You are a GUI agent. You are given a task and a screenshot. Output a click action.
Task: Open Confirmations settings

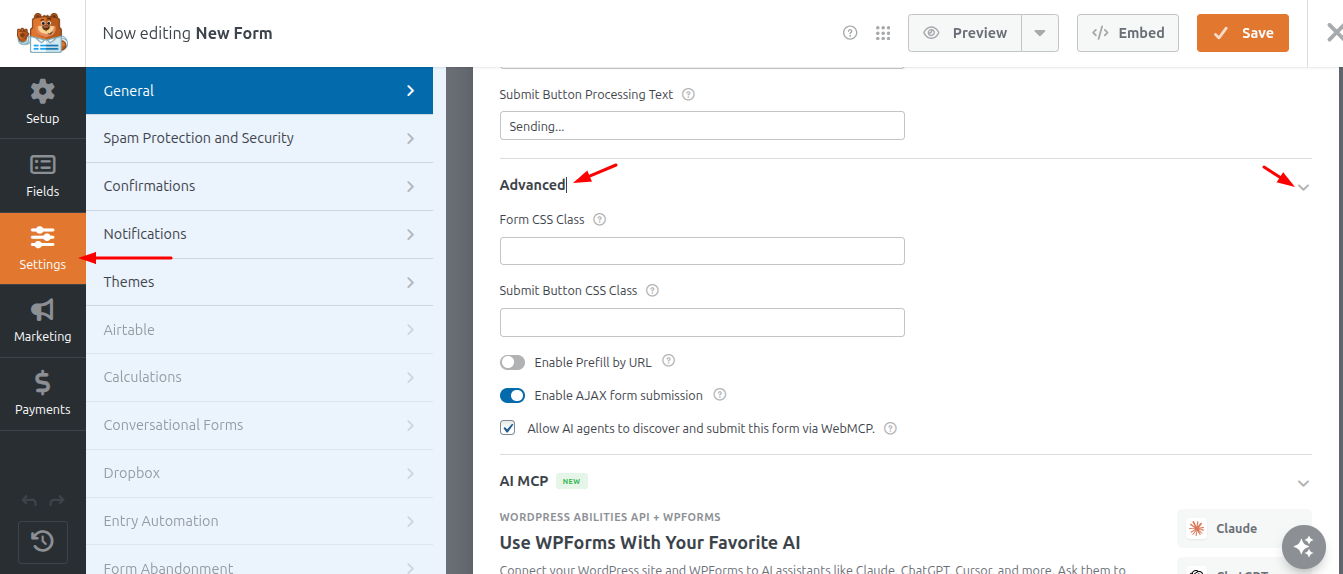[259, 186]
